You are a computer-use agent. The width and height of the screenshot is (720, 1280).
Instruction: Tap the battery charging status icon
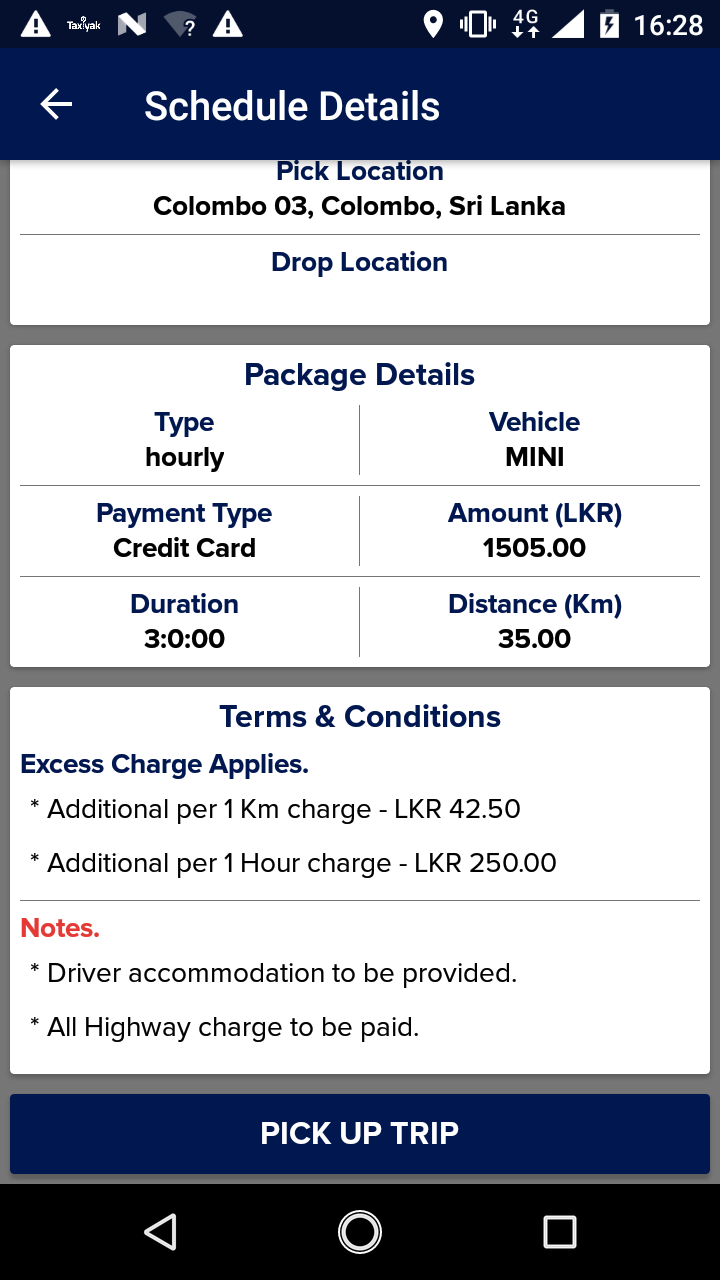pyautogui.click(x=609, y=24)
